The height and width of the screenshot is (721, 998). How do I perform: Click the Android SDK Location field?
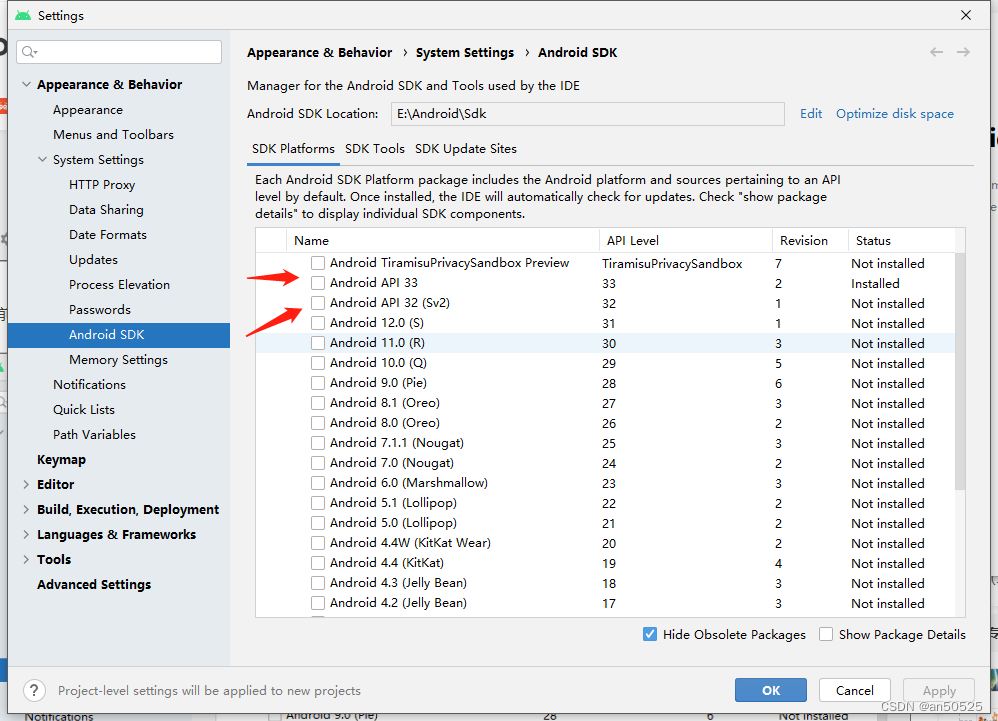587,114
